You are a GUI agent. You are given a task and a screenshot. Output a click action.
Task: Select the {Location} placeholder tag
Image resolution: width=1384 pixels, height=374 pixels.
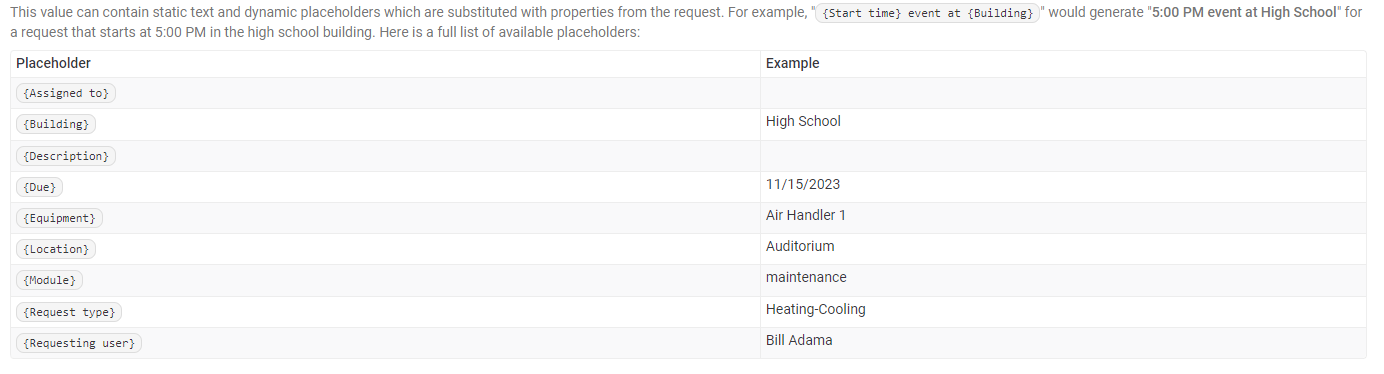(56, 249)
